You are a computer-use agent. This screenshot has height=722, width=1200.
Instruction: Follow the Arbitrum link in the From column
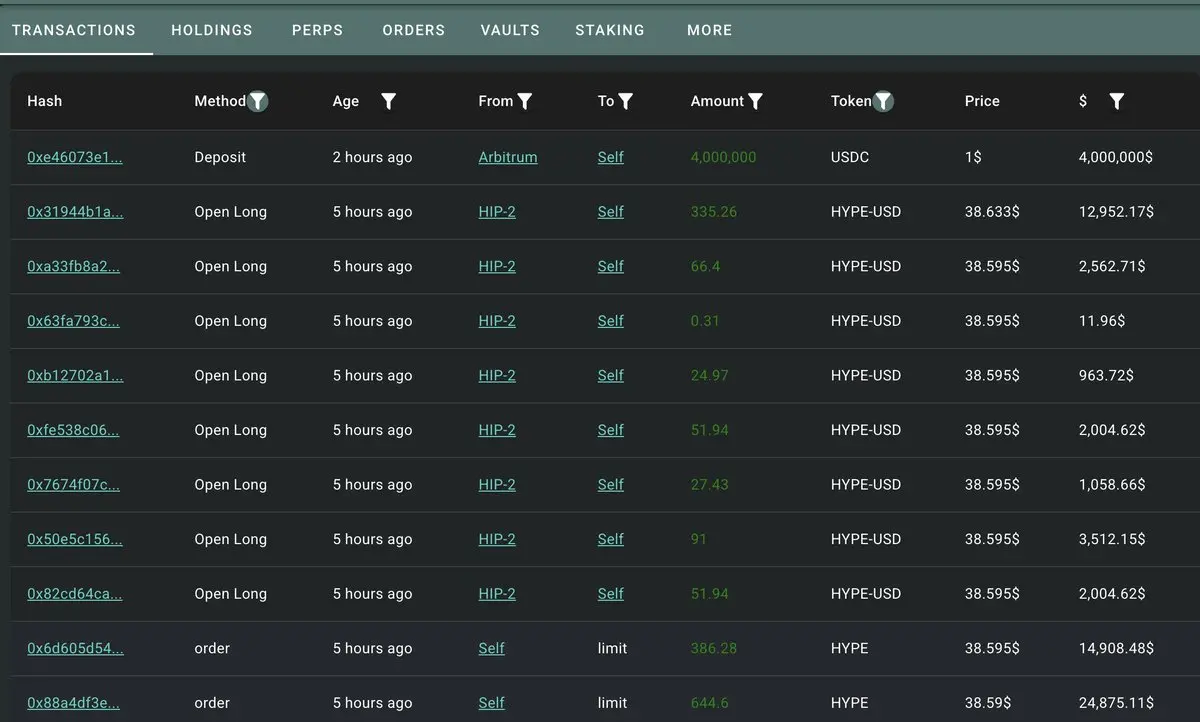[x=508, y=157]
